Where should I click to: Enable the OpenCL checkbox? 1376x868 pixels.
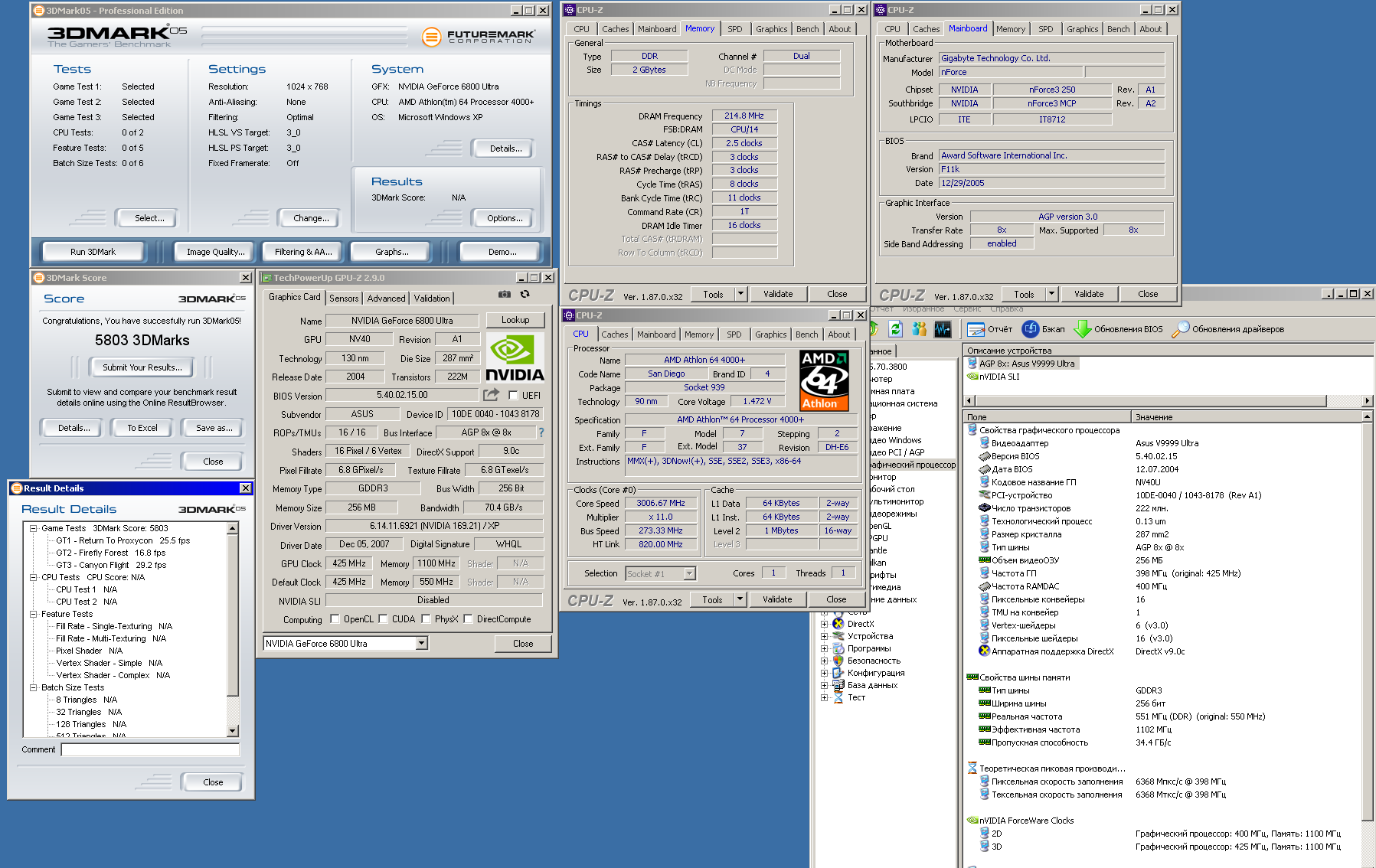335,619
